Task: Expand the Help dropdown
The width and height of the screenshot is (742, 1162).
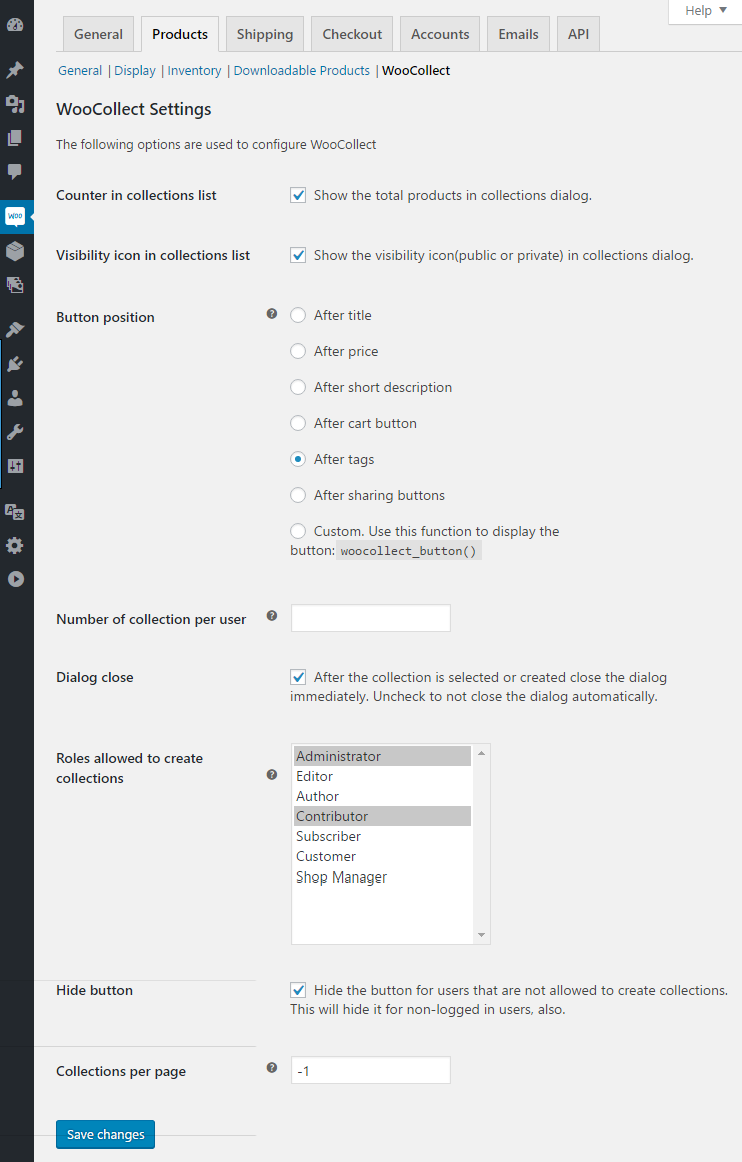Action: coord(705,11)
